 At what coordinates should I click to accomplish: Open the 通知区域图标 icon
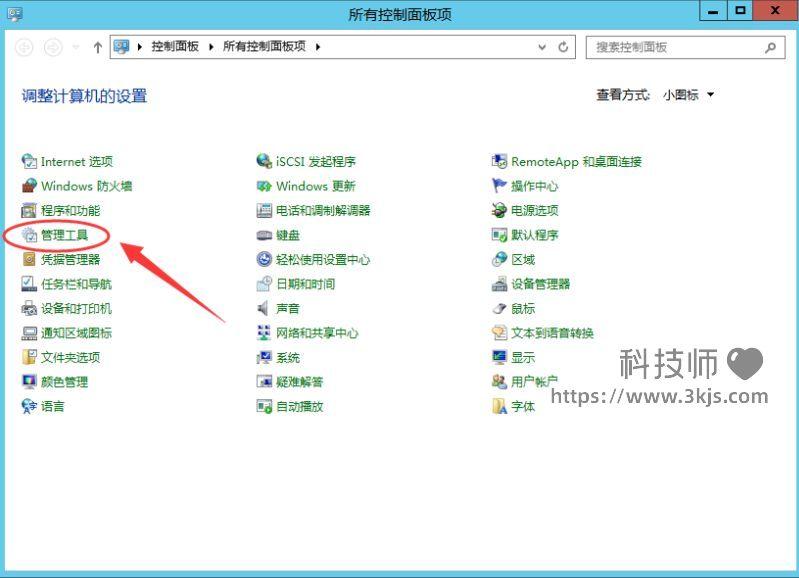29,333
